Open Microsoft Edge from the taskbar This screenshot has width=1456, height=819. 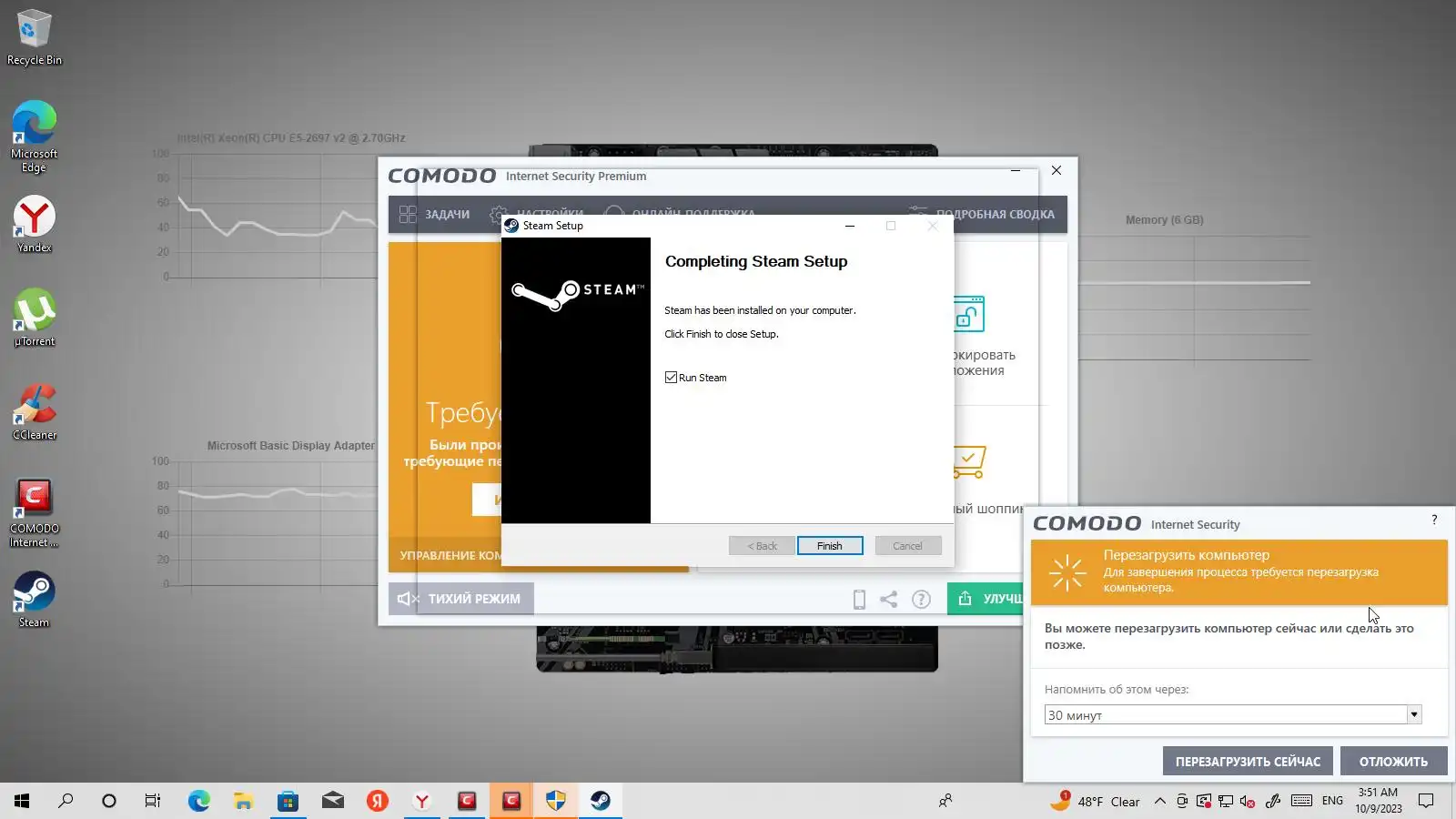click(198, 801)
